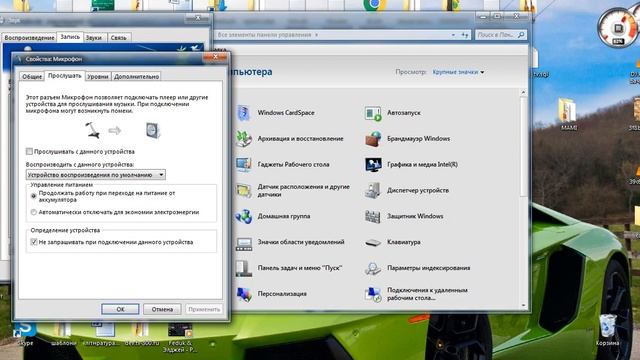This screenshot has height=360, width=640.
Task: Open the Taskbar and Start Menu (Панель задач) icon
Action: 244,268
